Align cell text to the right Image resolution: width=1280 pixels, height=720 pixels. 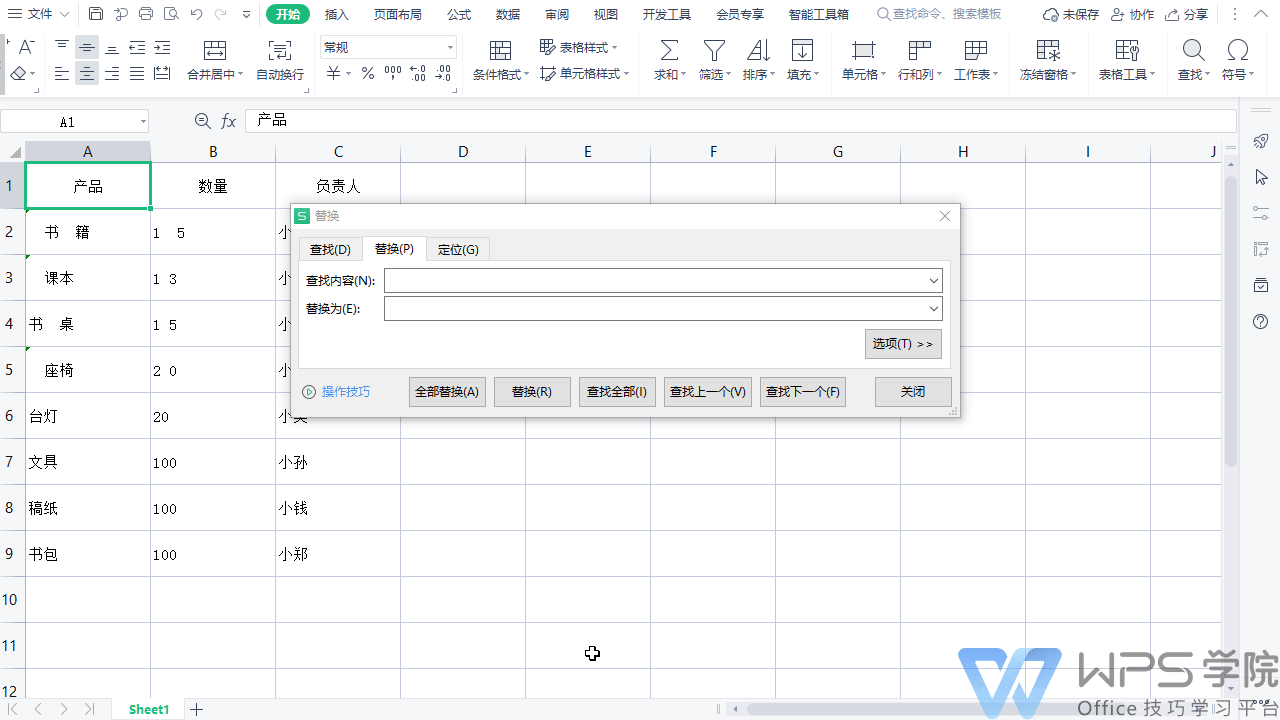click(x=112, y=74)
